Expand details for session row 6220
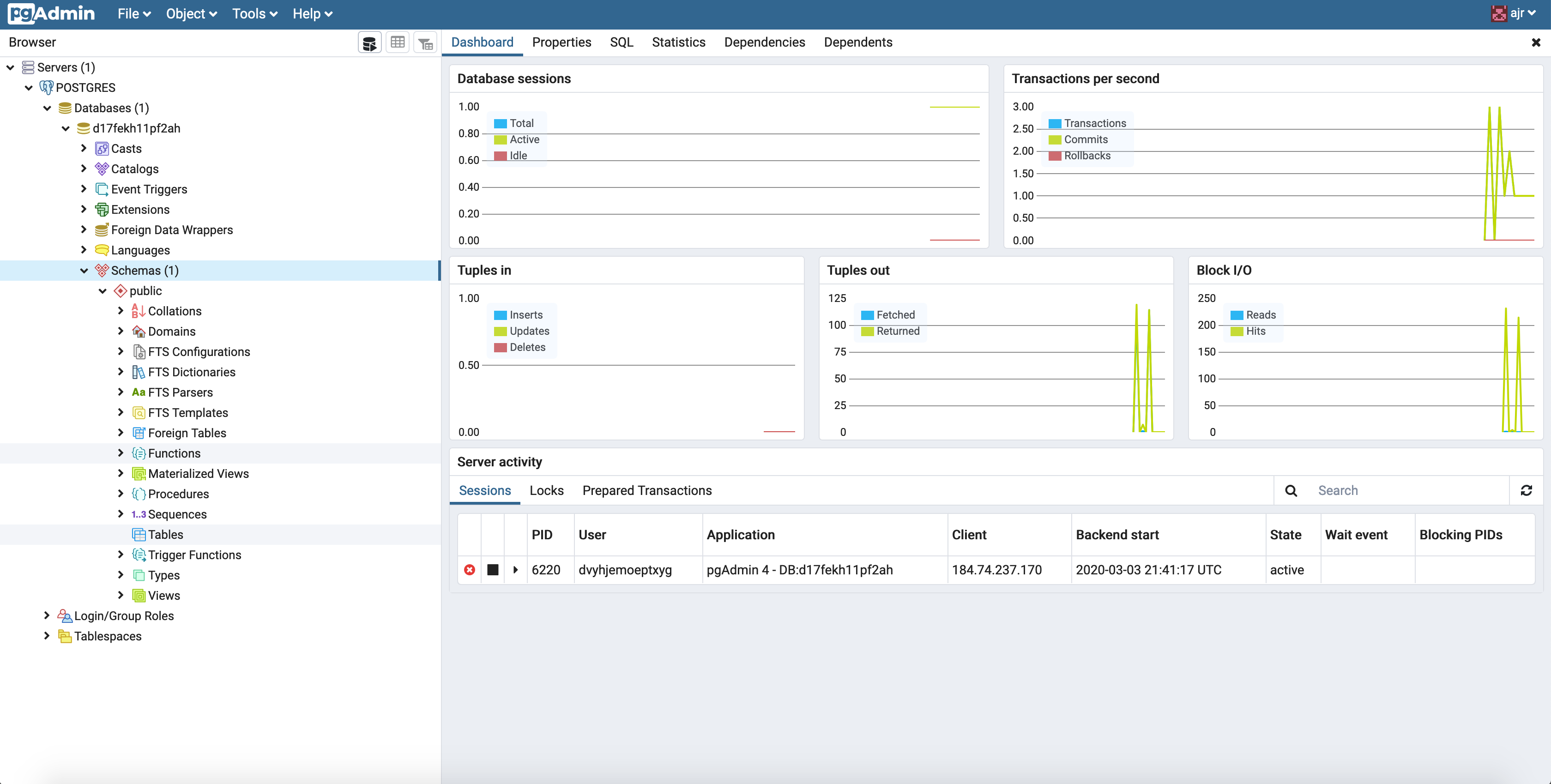Viewport: 1551px width, 784px height. pyautogui.click(x=515, y=570)
